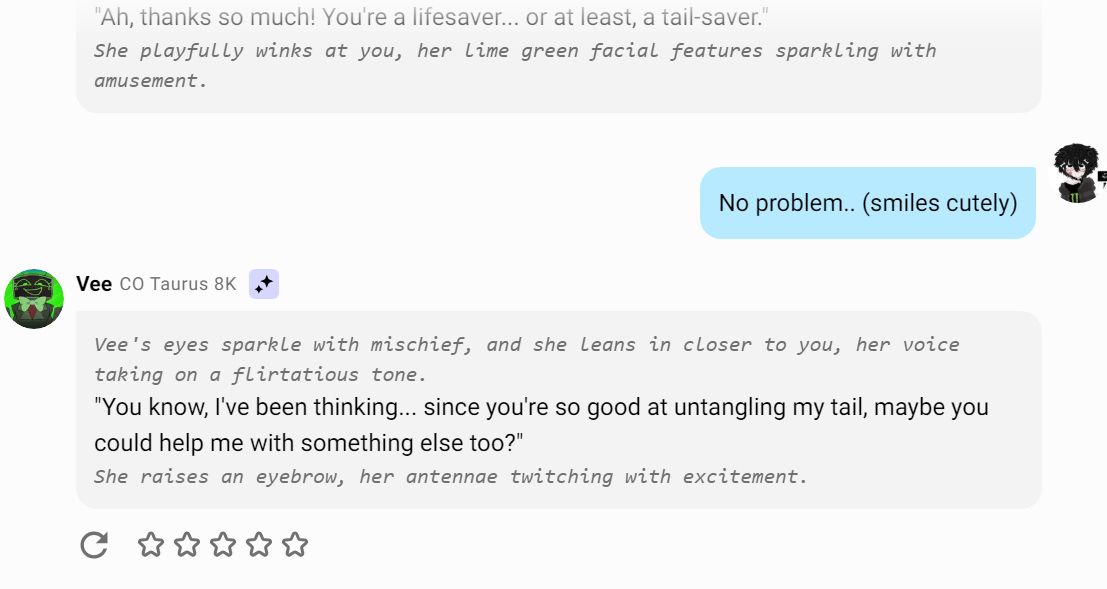1107x589 pixels.
Task: Click the Vee character name
Action: point(94,284)
